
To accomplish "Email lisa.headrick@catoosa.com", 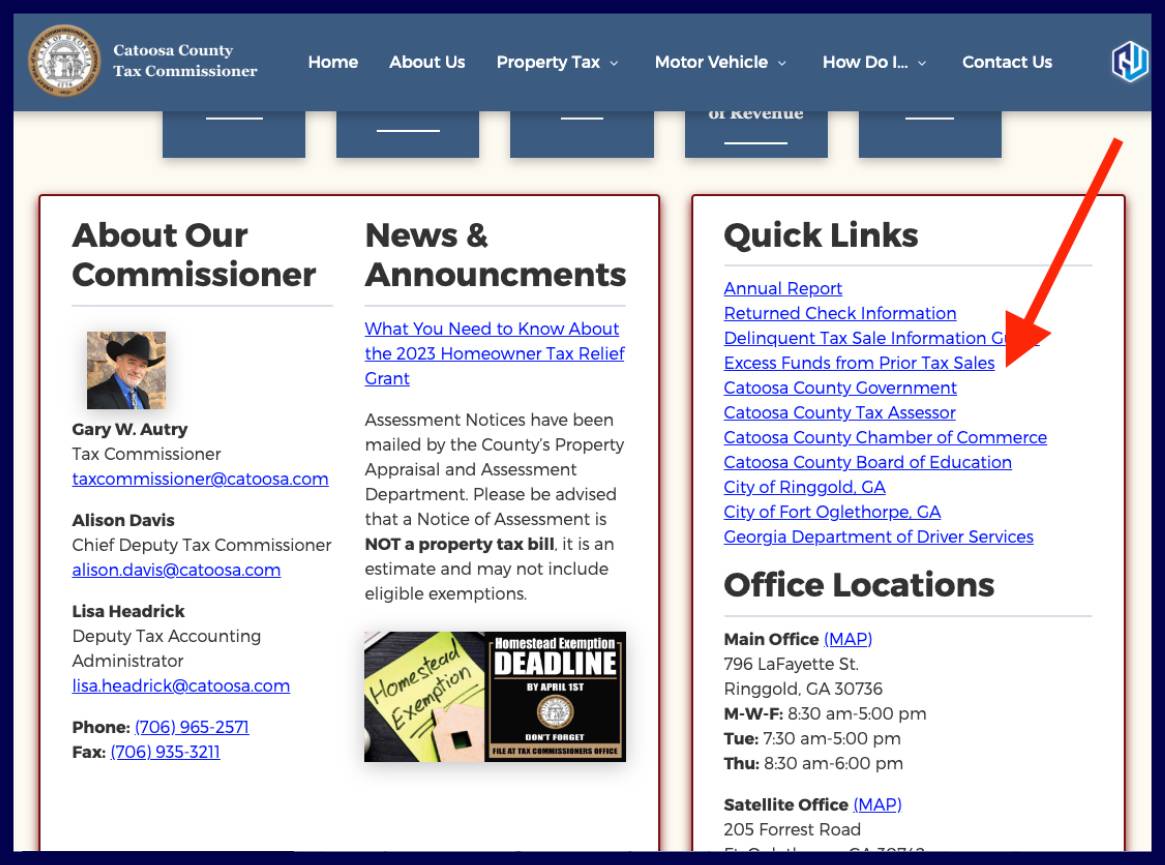I will tap(181, 686).
